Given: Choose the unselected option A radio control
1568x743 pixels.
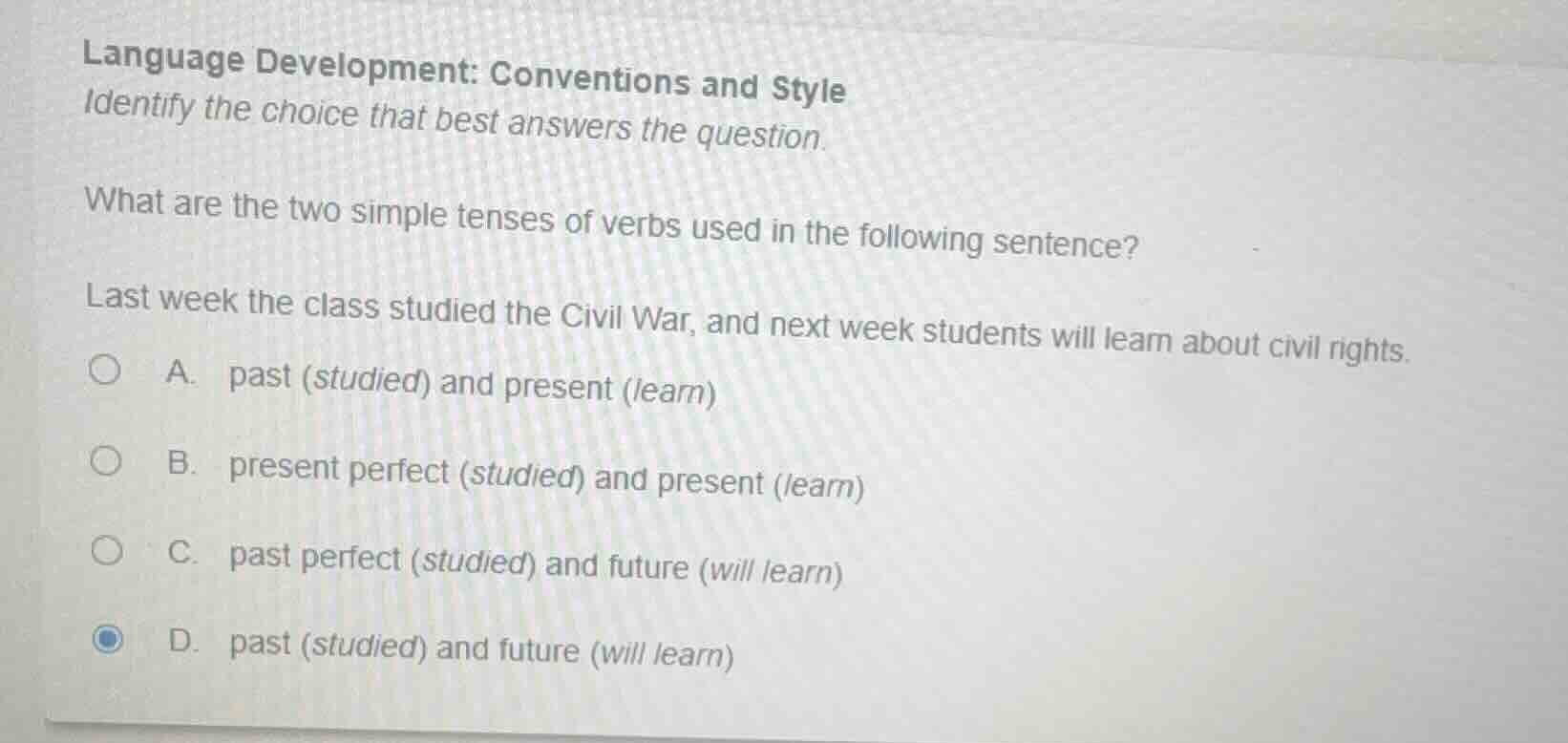Looking at the screenshot, I should pyautogui.click(x=107, y=369).
